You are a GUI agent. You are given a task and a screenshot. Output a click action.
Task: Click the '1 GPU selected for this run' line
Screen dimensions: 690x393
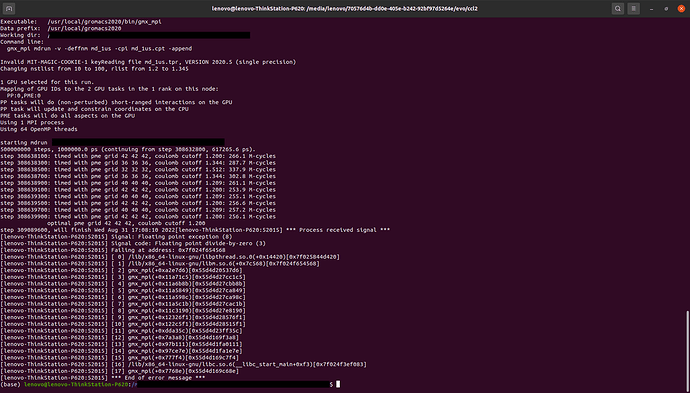coord(47,82)
